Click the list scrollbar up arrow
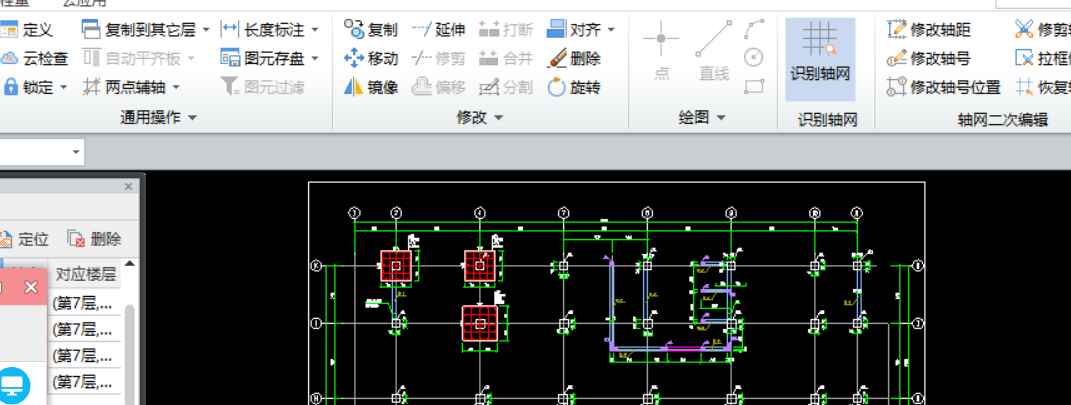Viewport: 1071px width, 405px height. click(x=129, y=264)
